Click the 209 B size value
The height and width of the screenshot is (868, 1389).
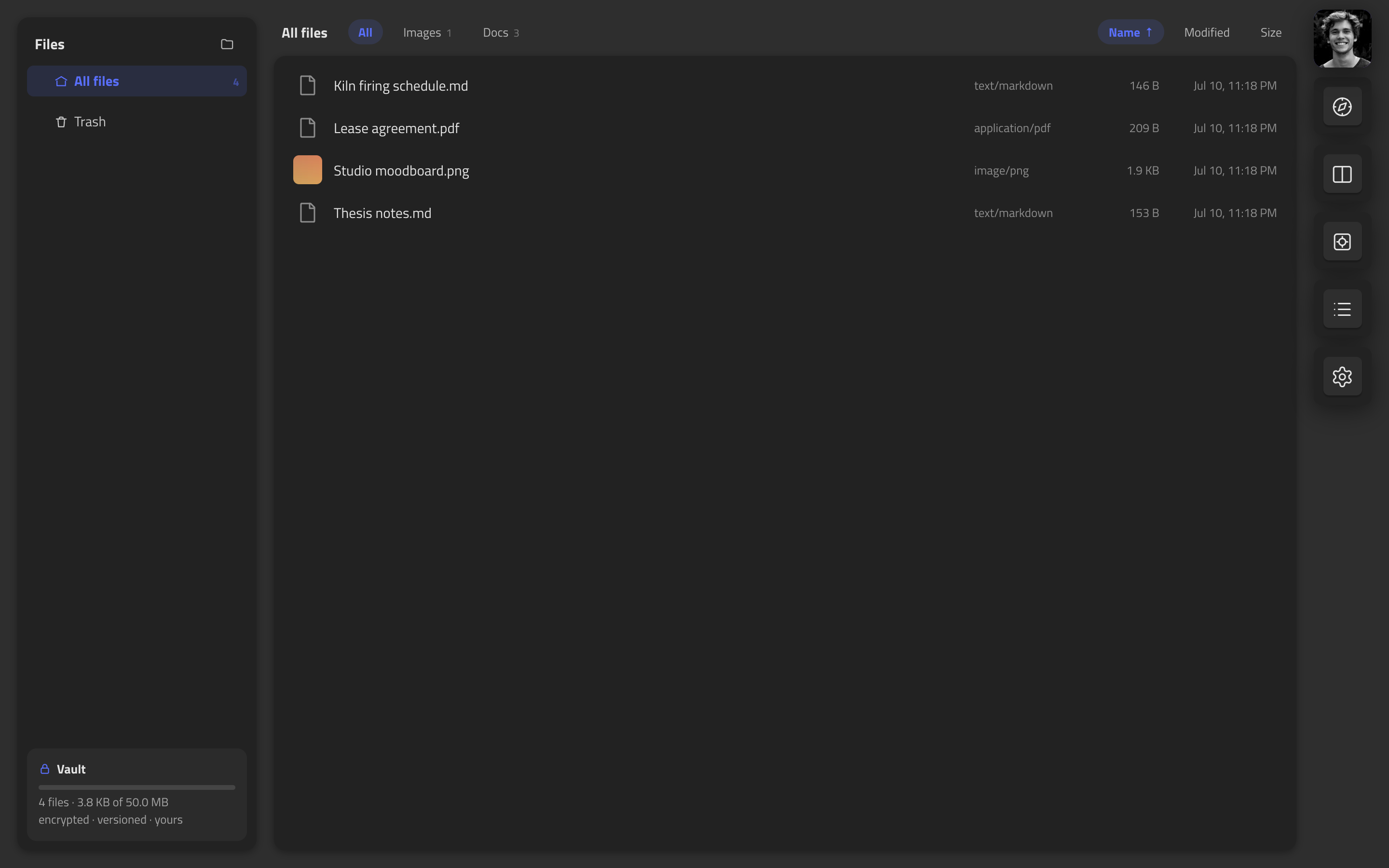1144,128
